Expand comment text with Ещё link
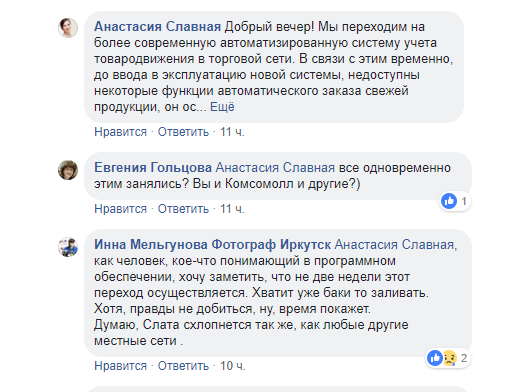The image size is (511, 392). coord(222,107)
